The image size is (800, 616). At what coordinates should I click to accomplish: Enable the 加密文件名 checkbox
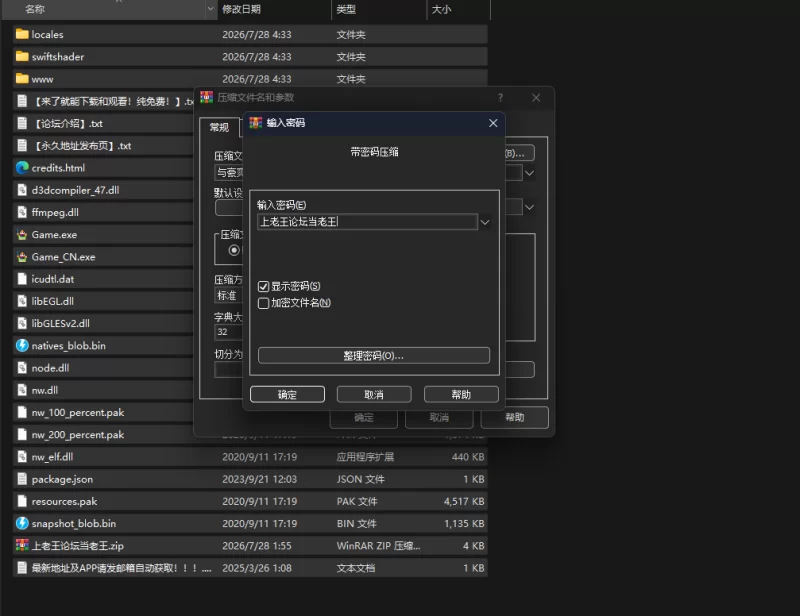(x=263, y=303)
